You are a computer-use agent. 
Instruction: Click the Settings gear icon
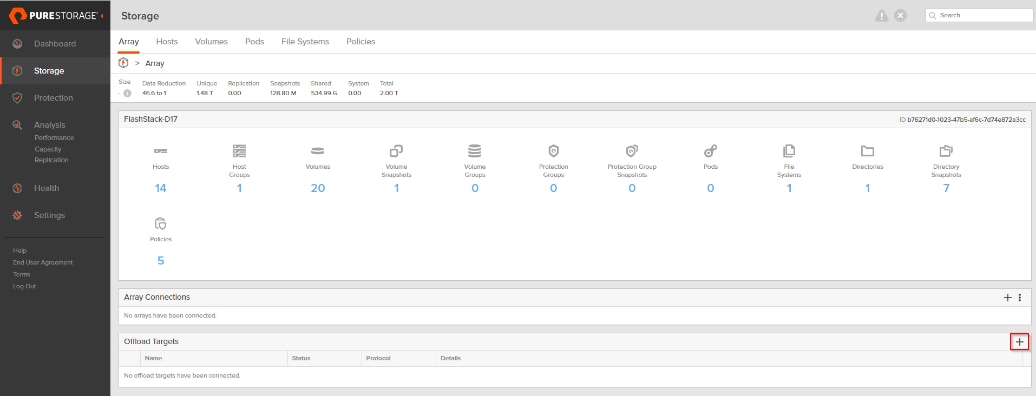[18, 215]
